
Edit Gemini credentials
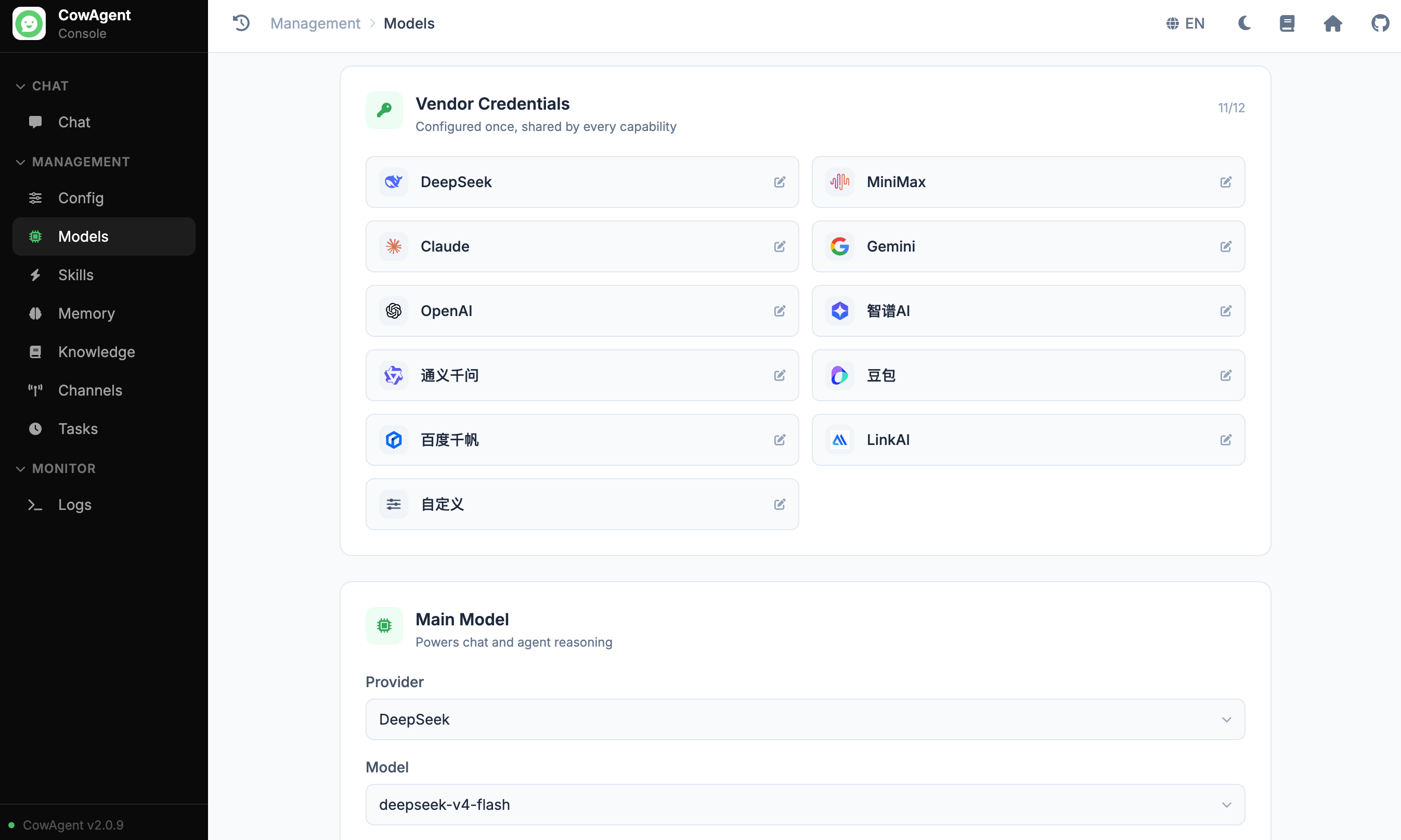pos(1225,246)
